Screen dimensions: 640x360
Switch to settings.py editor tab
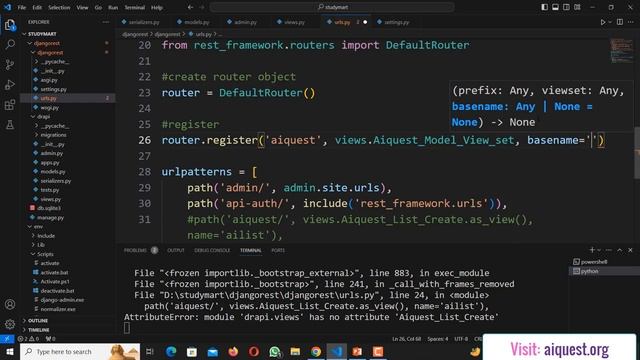pyautogui.click(x=397, y=22)
